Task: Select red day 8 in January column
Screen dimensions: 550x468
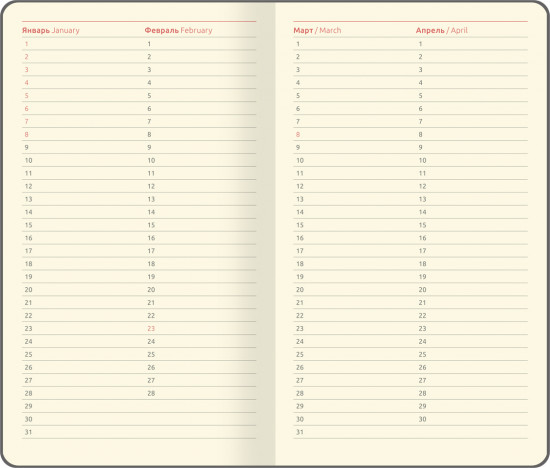Action: 26,134
